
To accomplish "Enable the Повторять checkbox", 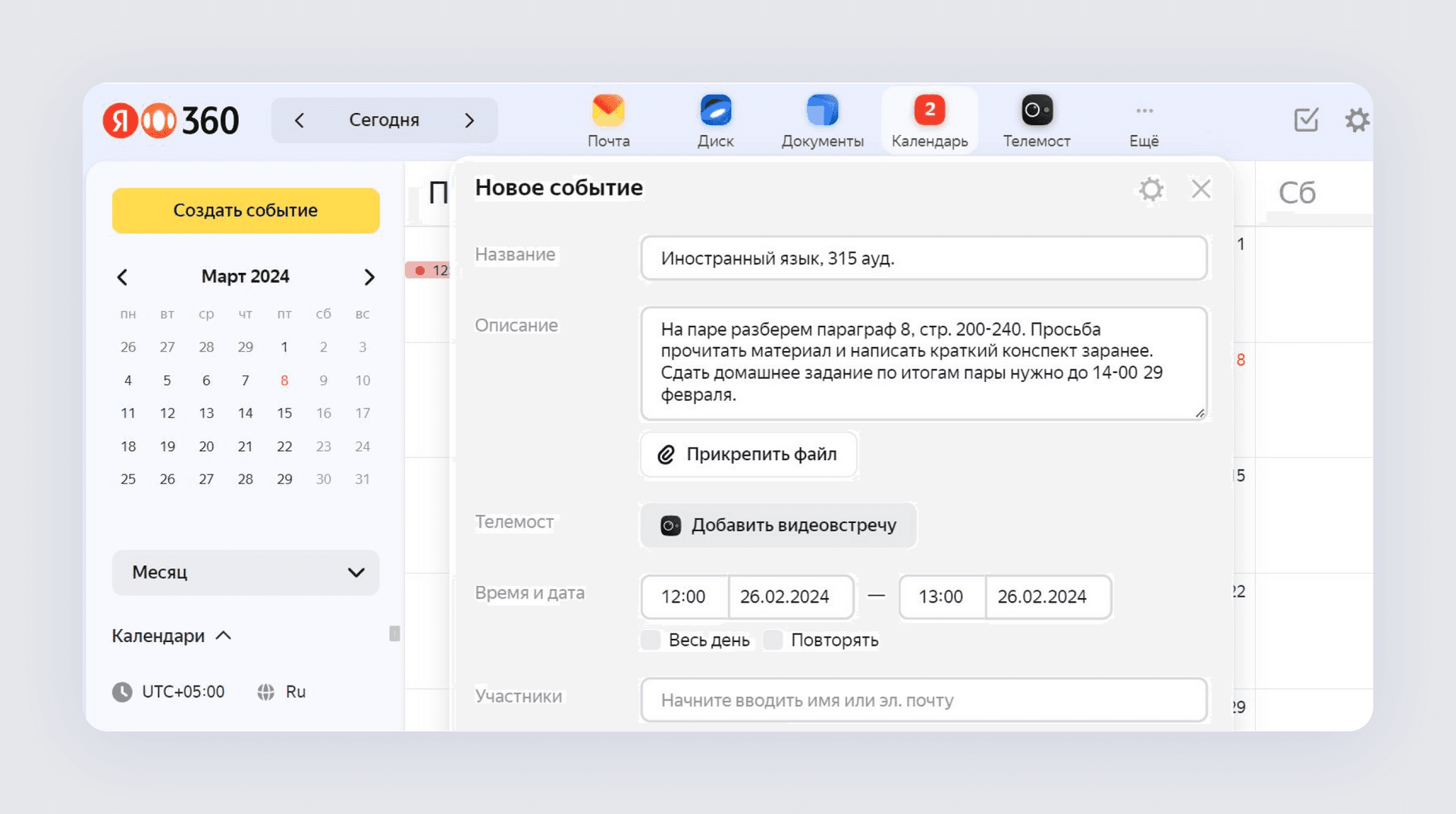I will point(773,640).
